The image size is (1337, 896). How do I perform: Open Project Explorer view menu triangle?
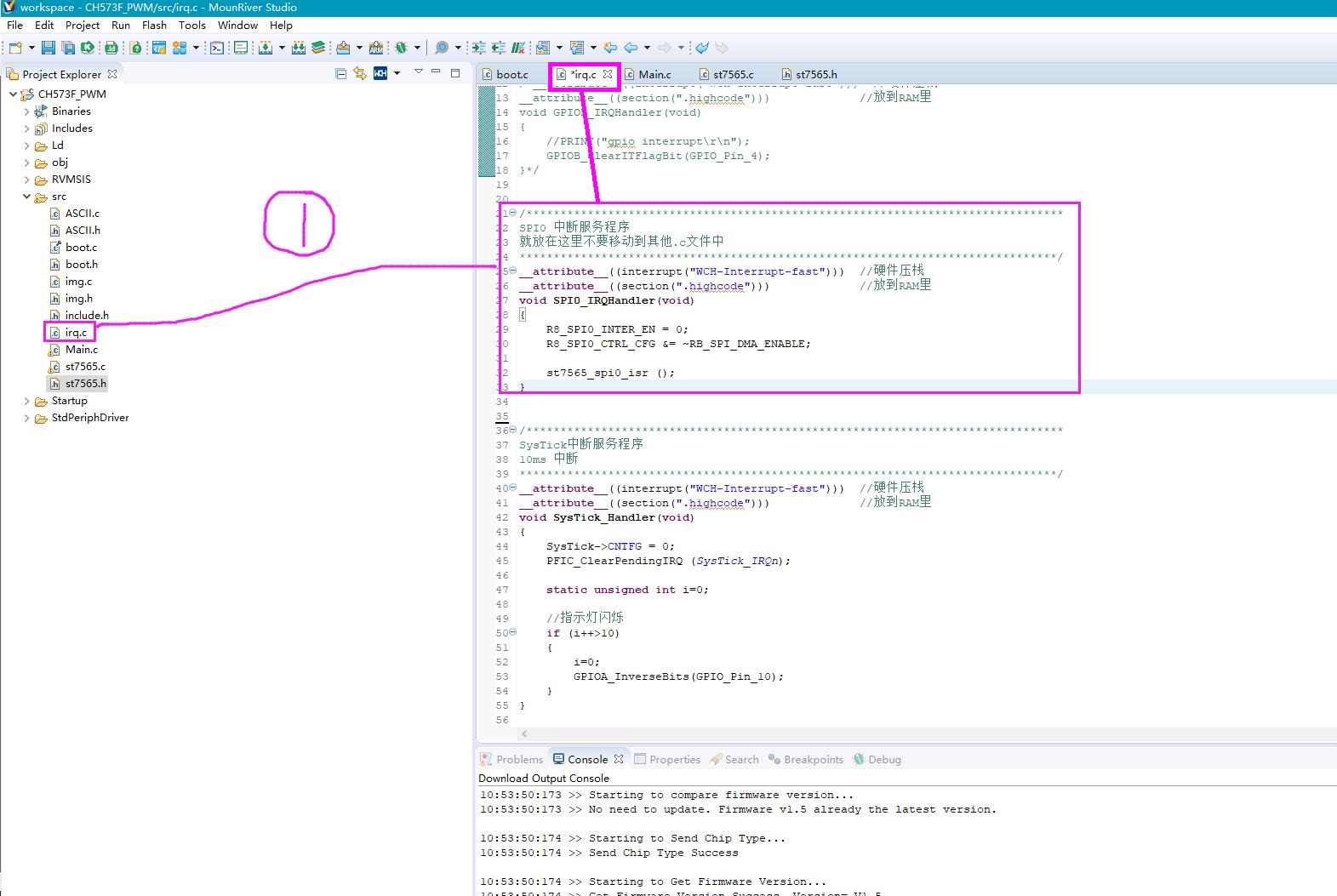(419, 71)
